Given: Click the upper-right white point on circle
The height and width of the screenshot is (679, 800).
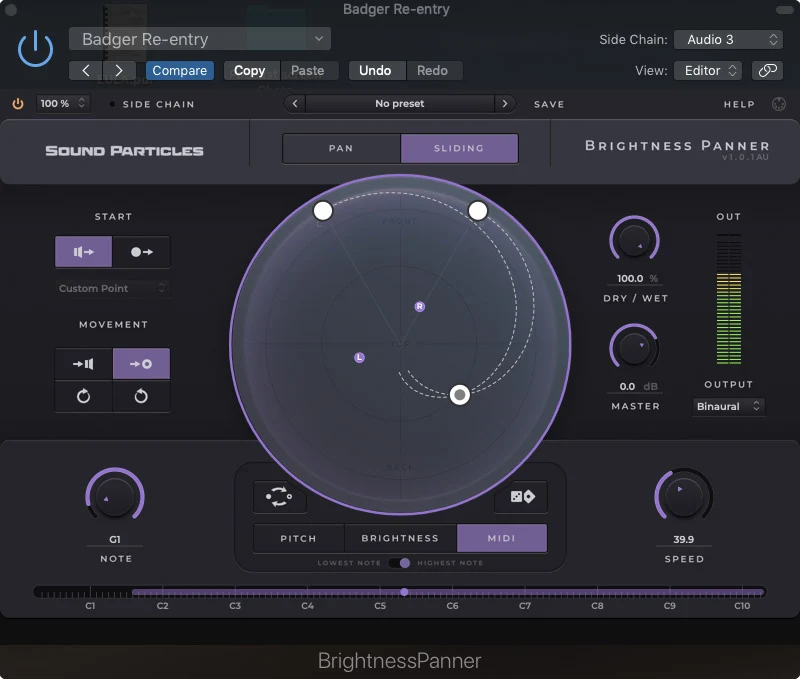Looking at the screenshot, I should click(478, 210).
